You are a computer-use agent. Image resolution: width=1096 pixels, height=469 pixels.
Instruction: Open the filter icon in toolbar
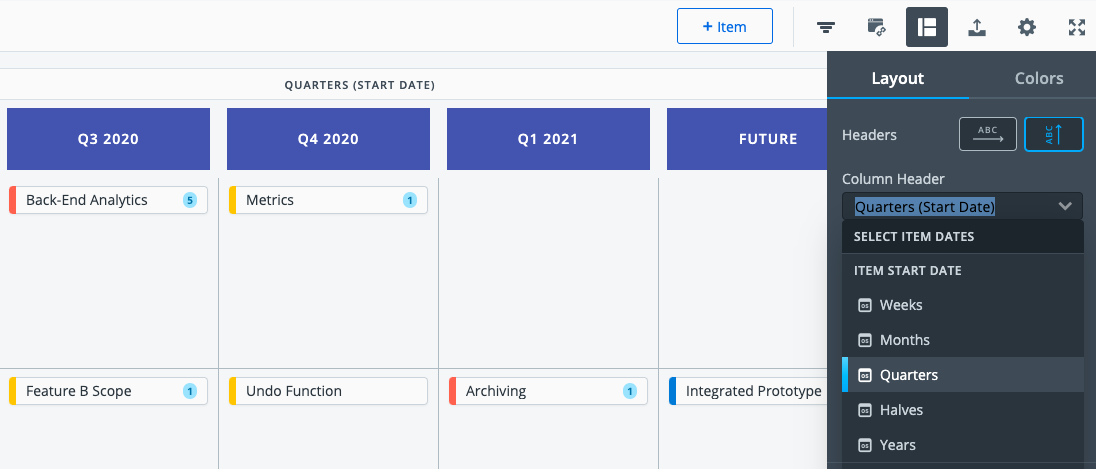[x=826, y=27]
